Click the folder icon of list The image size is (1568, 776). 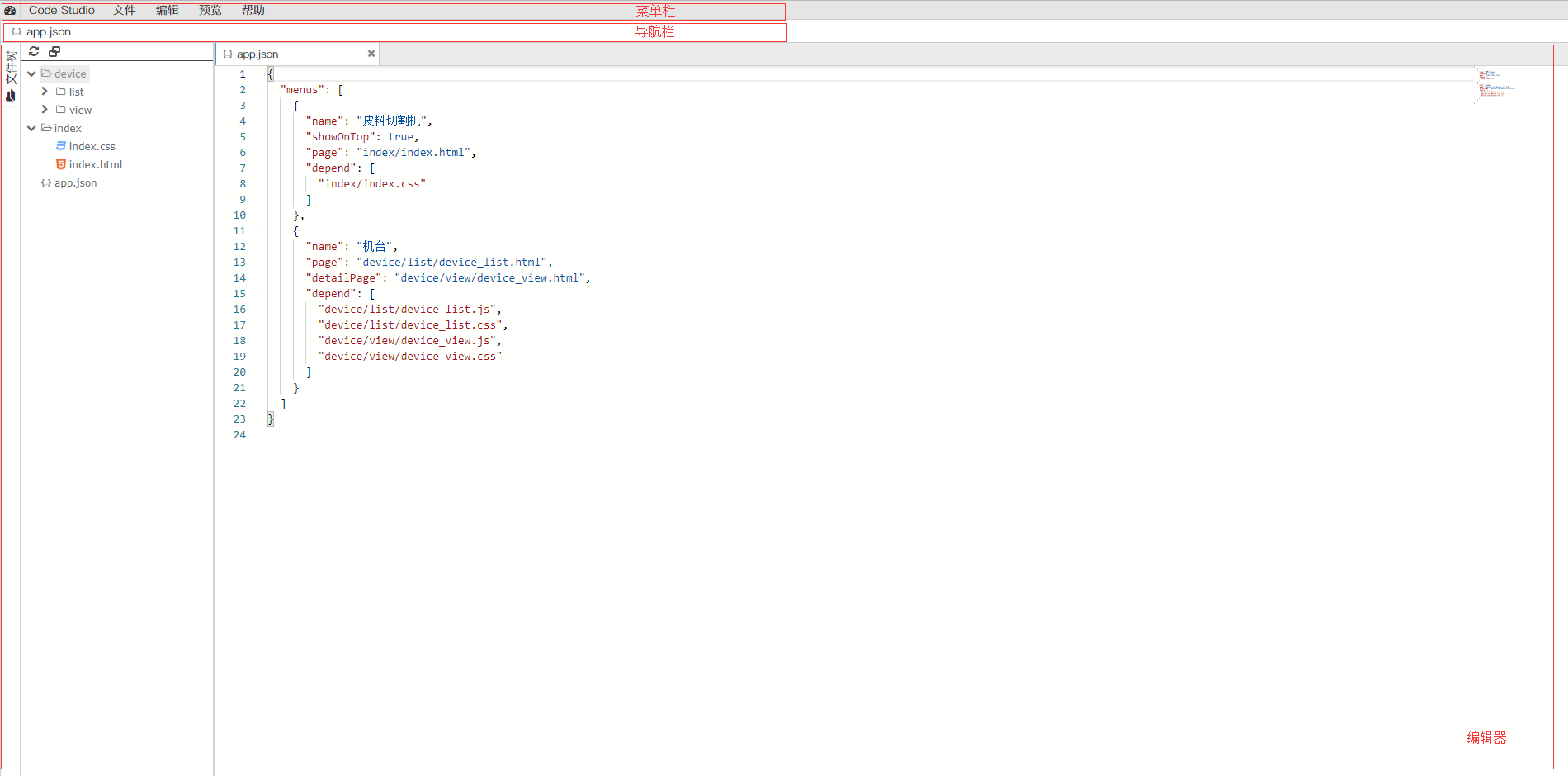(61, 92)
